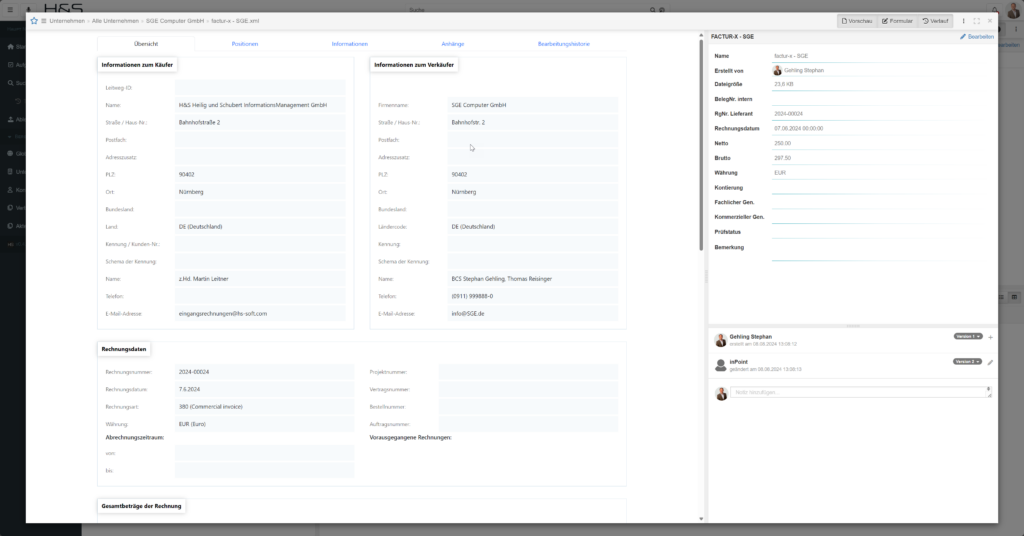Click buyer street field Bahnhofstraße 2
1024x536 pixels.
coord(260,122)
